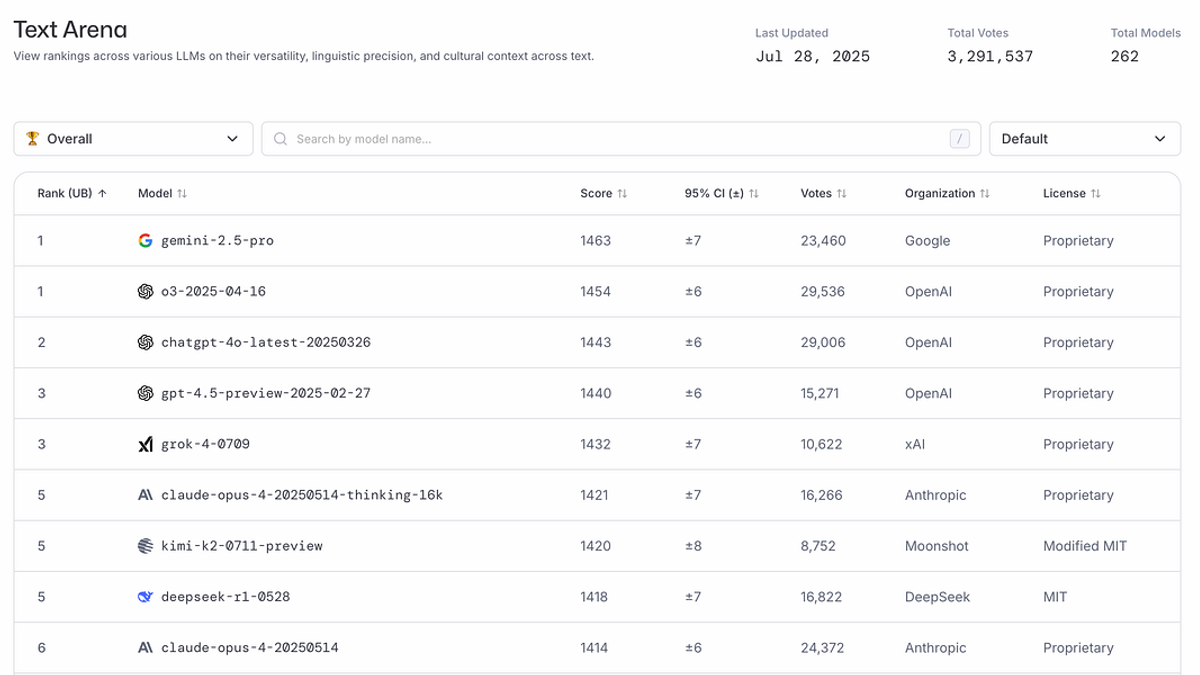The width and height of the screenshot is (1200, 675).
Task: Click the OpenAI logo beside o3-2025-04-16
Action: pyautogui.click(x=145, y=292)
